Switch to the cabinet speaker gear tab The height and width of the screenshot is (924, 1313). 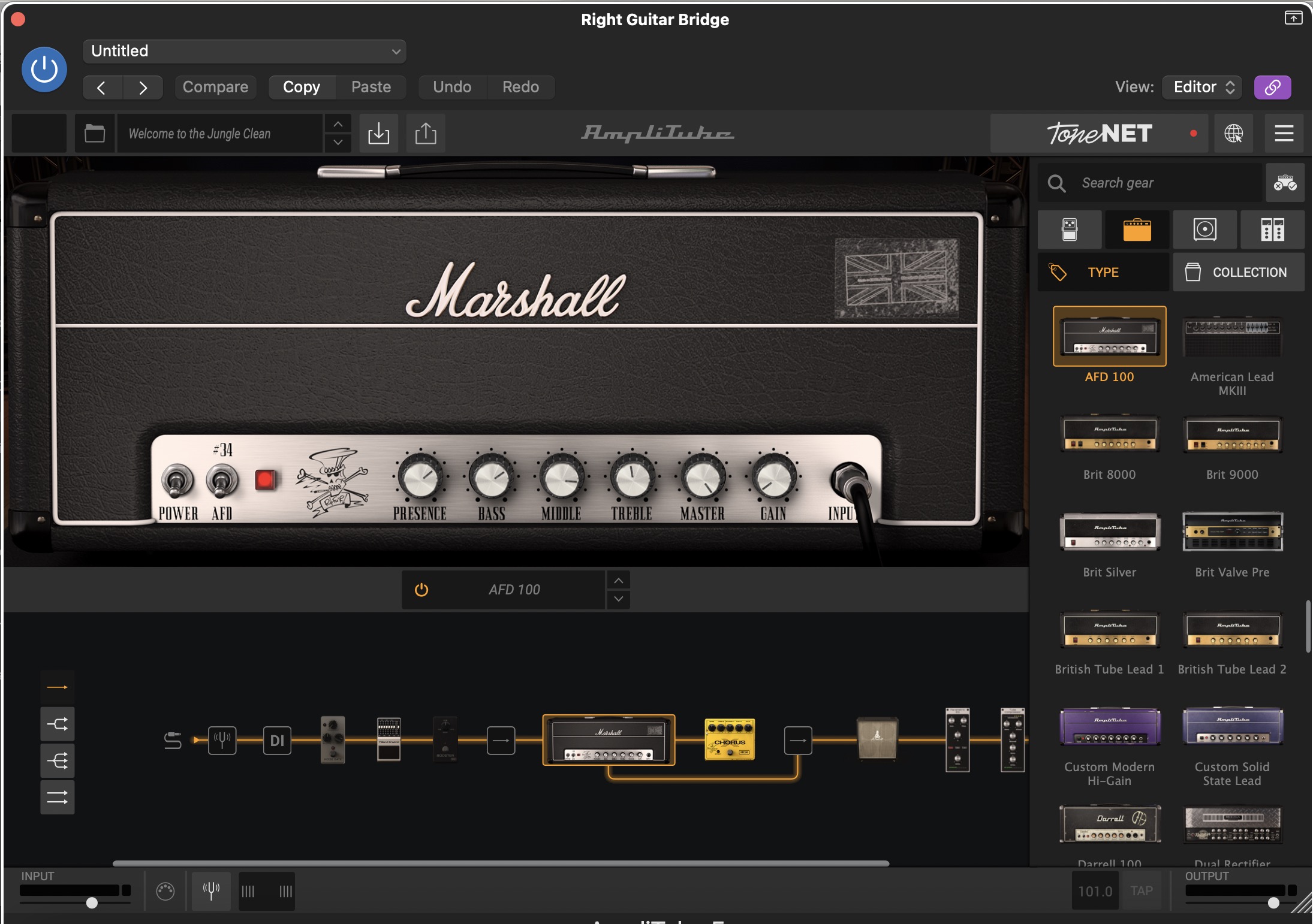pyautogui.click(x=1205, y=230)
